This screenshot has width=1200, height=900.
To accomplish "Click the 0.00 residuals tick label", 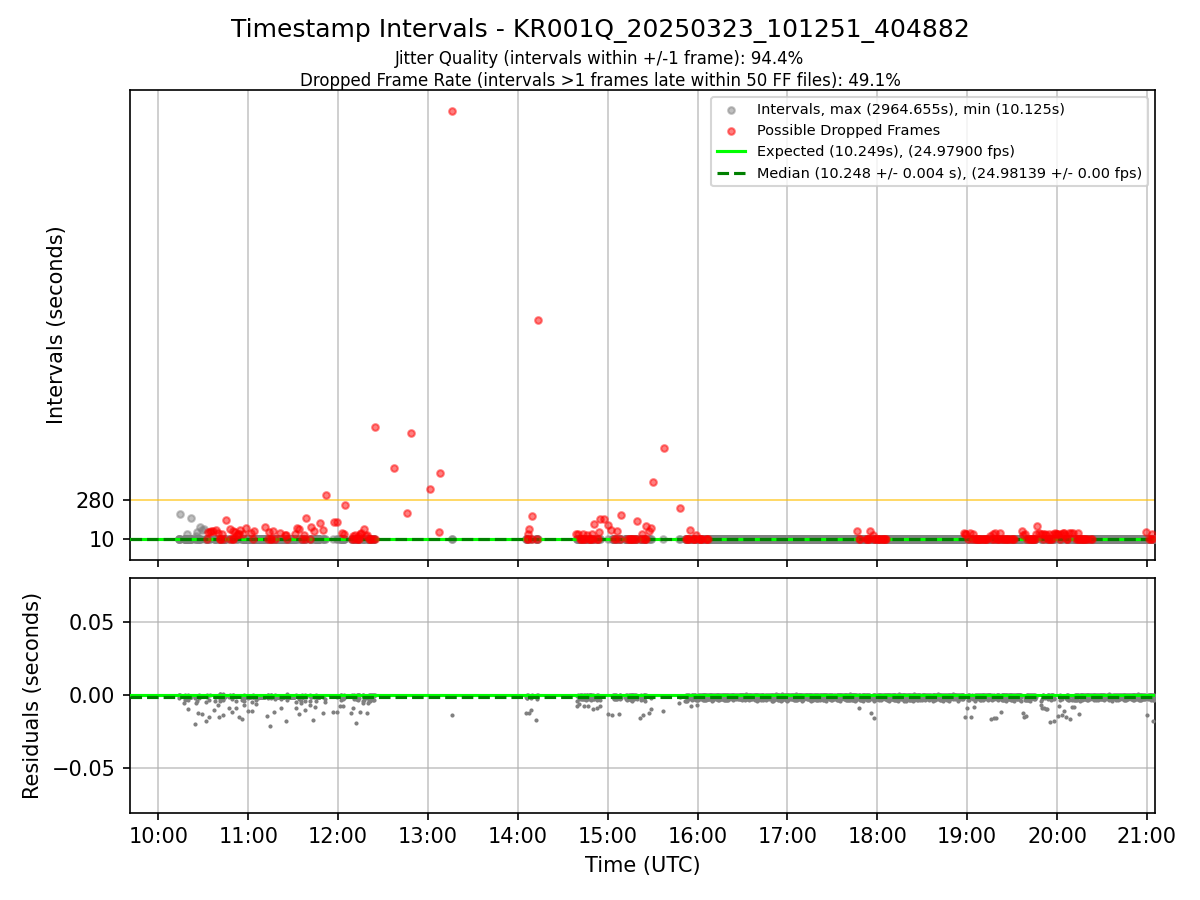I will click(x=92, y=695).
